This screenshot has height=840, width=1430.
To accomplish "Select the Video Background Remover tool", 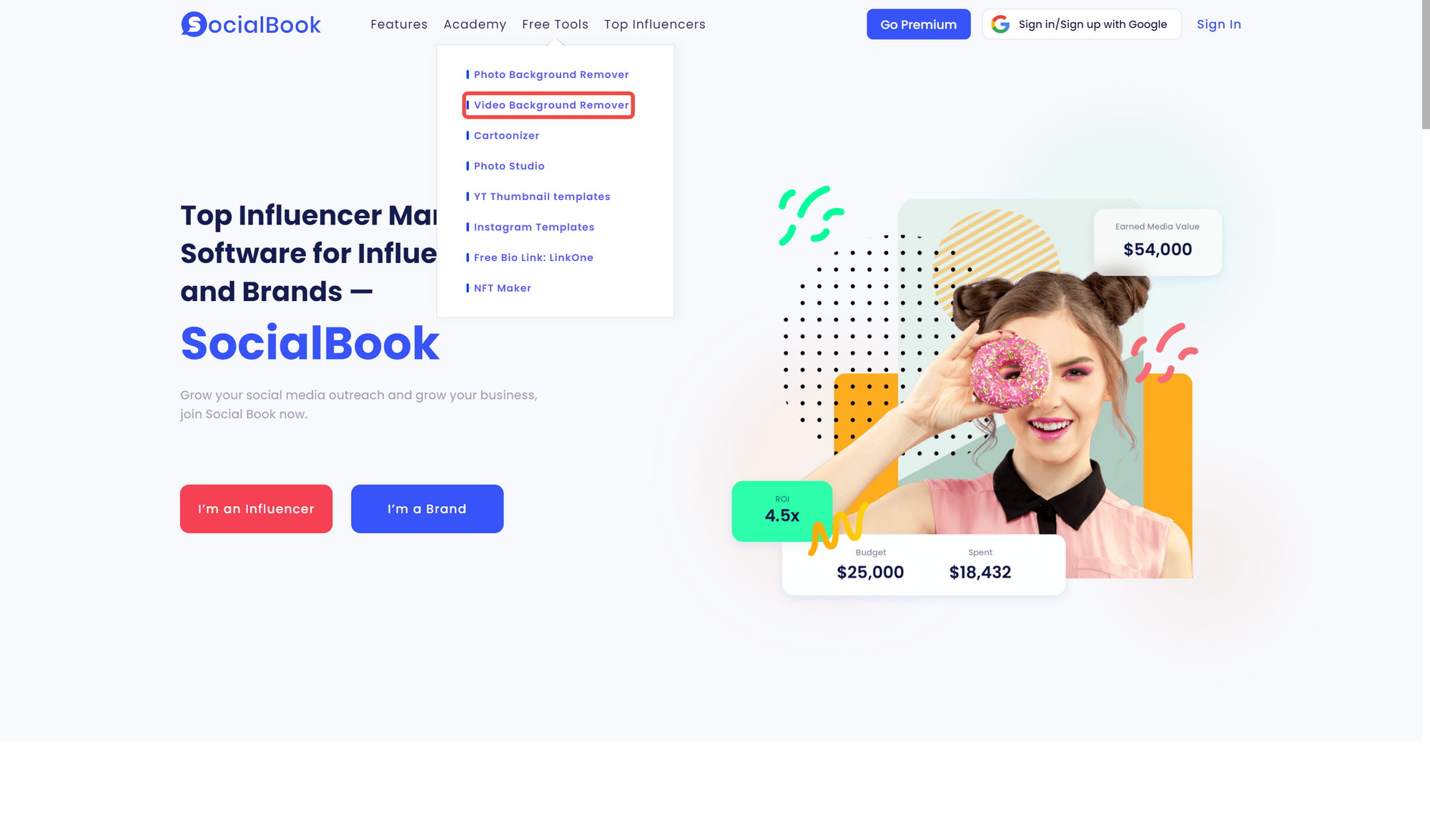I will 551,105.
